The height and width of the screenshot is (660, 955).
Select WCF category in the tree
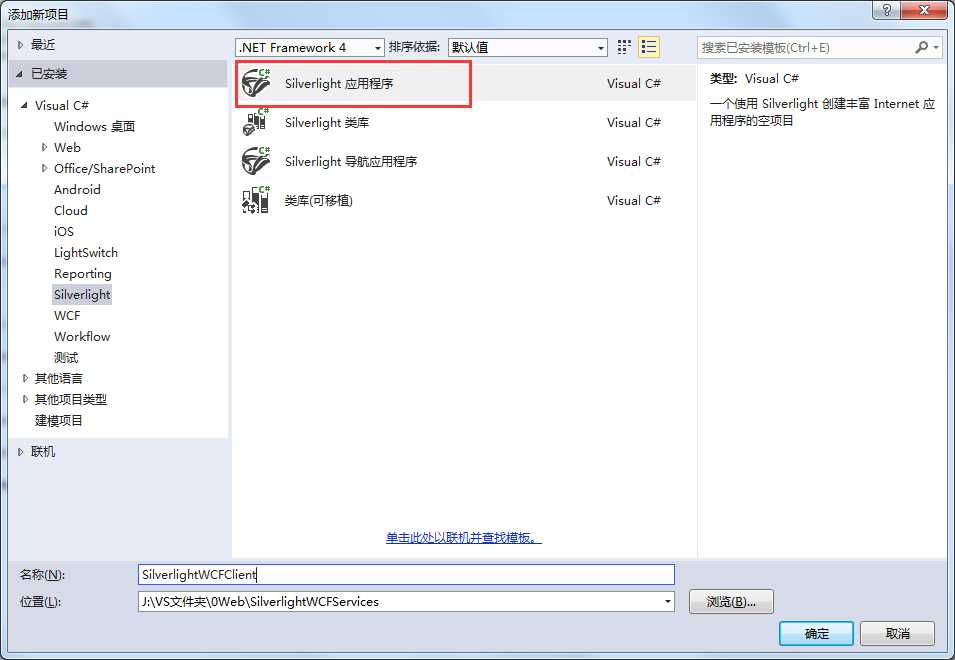click(67, 315)
